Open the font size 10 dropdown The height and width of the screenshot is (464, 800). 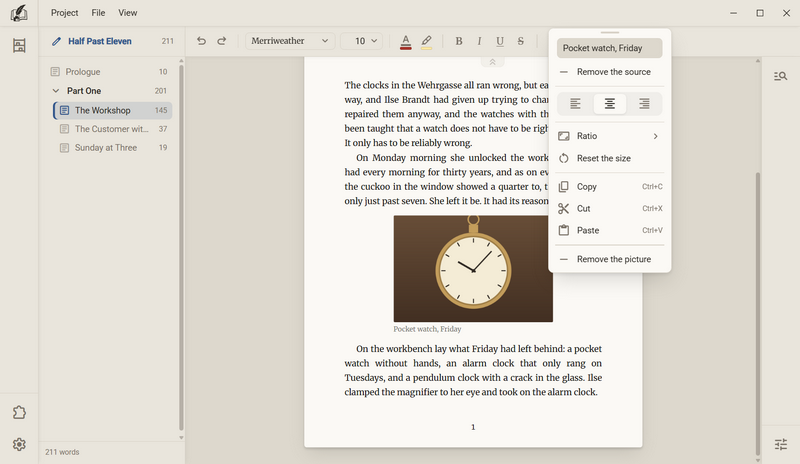point(361,41)
